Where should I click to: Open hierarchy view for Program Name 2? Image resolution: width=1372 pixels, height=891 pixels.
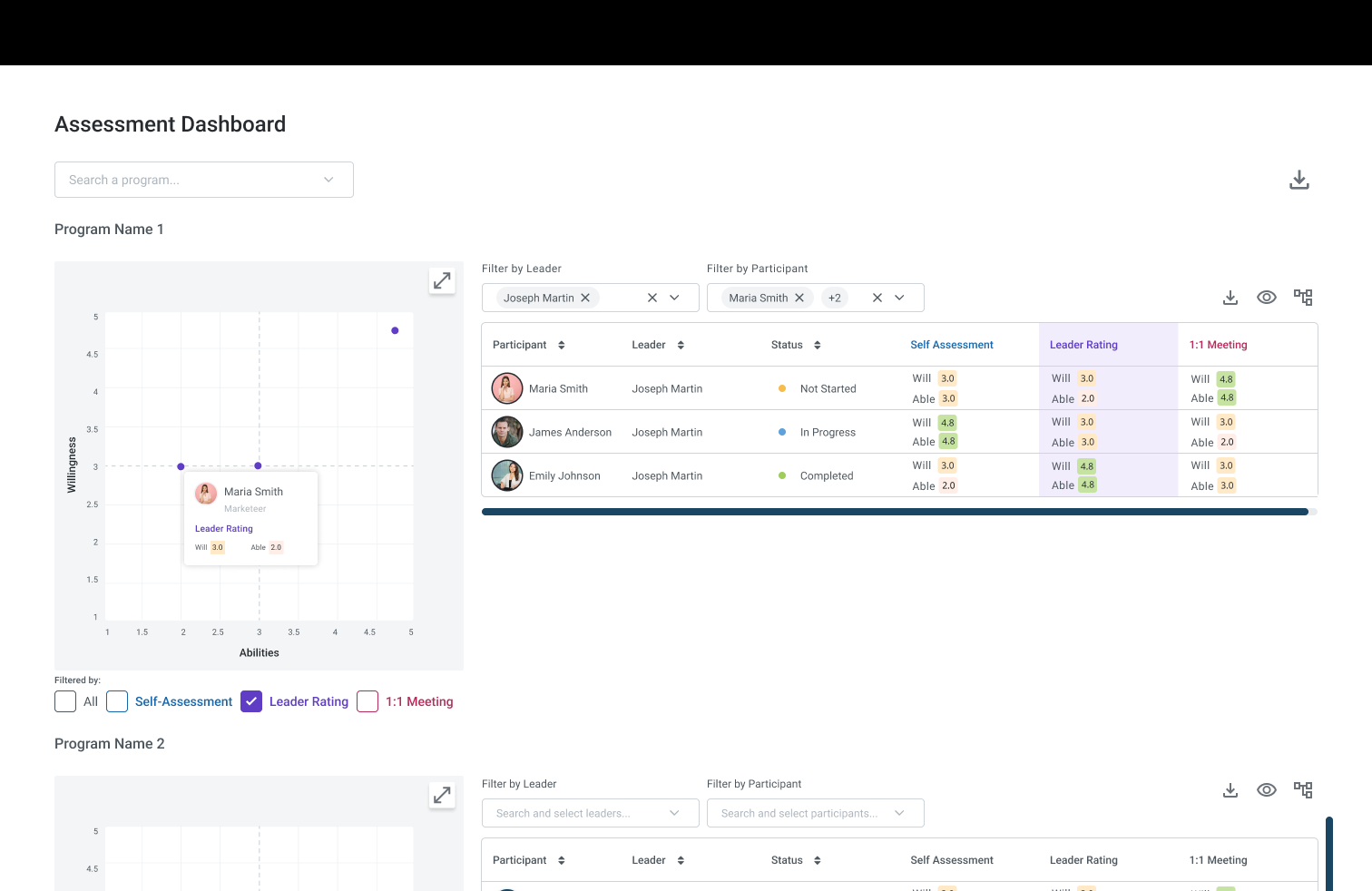(x=1303, y=790)
